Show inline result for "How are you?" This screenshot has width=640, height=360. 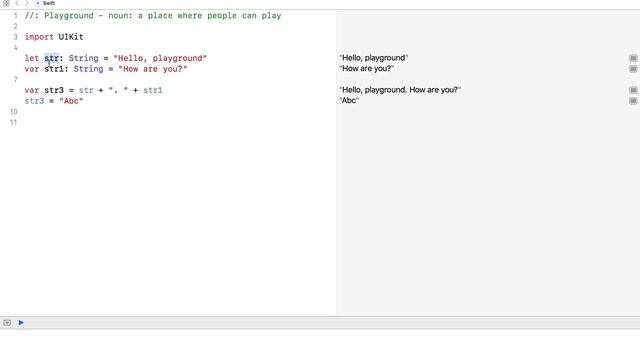pos(633,69)
